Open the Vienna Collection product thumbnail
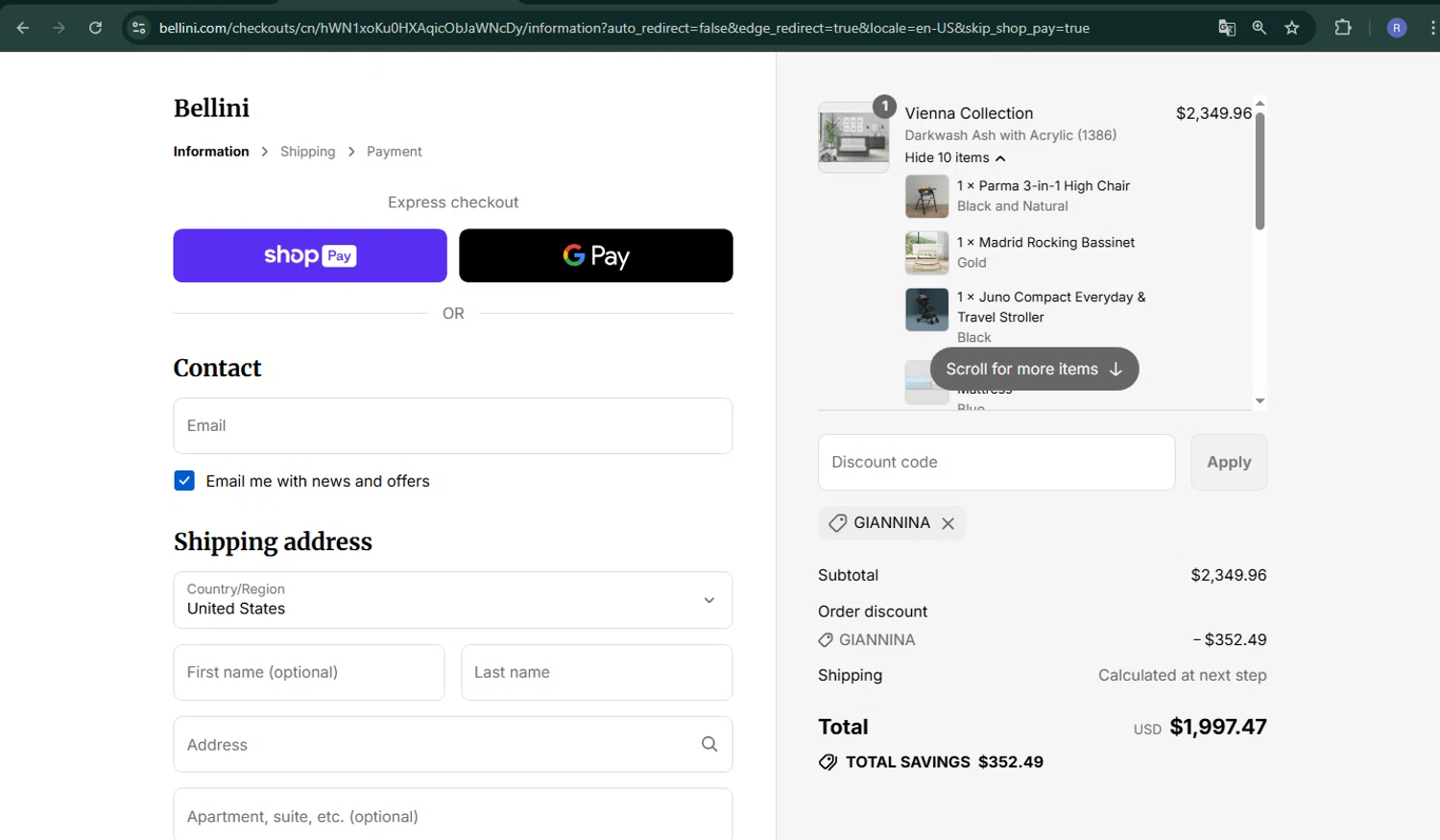1440x840 pixels. tap(853, 137)
